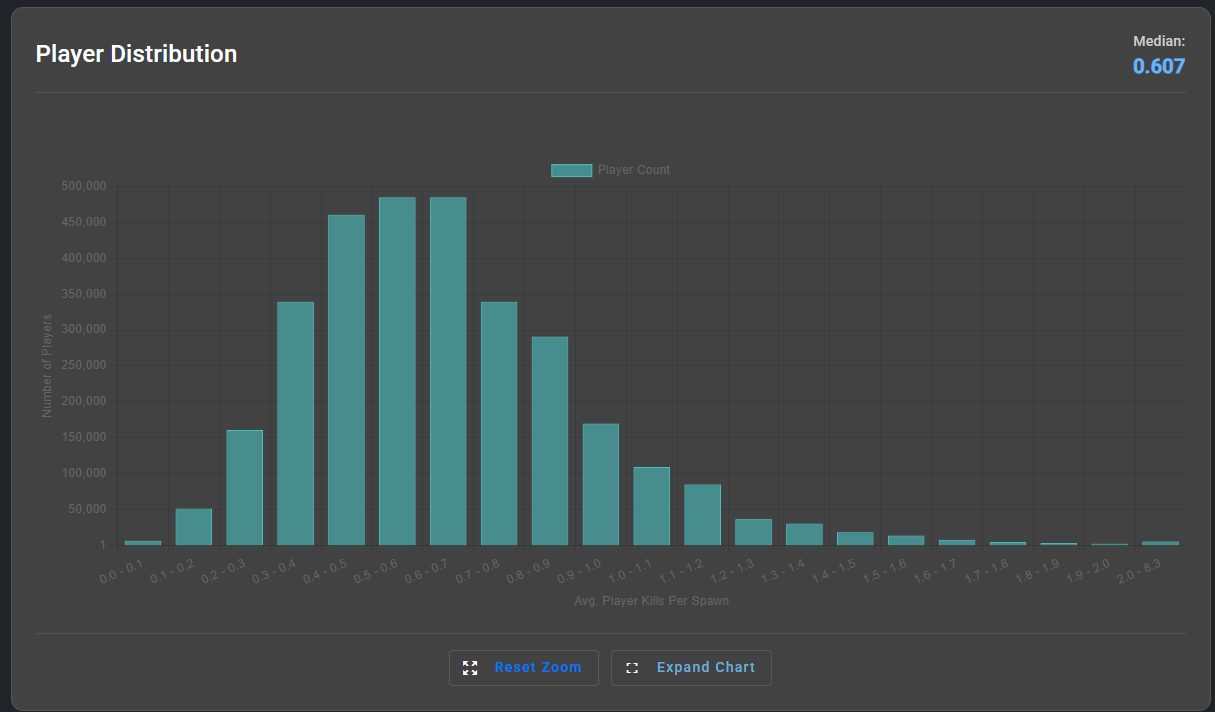1215x712 pixels.
Task: Click the 50,000 y-axis label
Action: tap(86, 509)
